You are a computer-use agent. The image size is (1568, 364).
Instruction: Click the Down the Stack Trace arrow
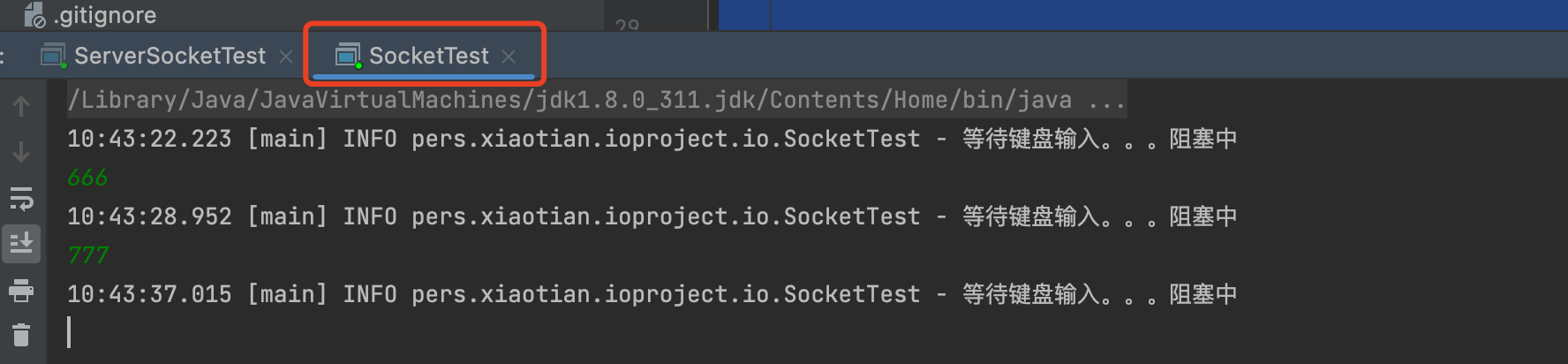(21, 152)
